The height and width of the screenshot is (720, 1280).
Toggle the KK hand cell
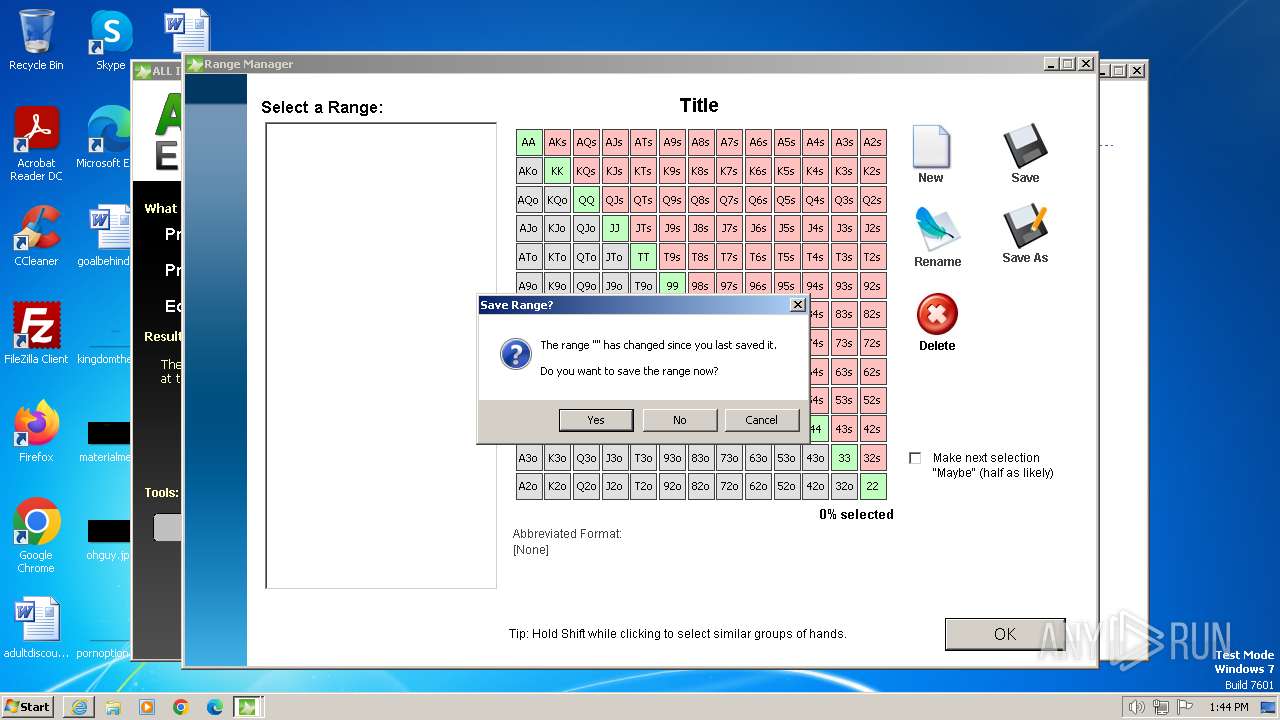[558, 171]
